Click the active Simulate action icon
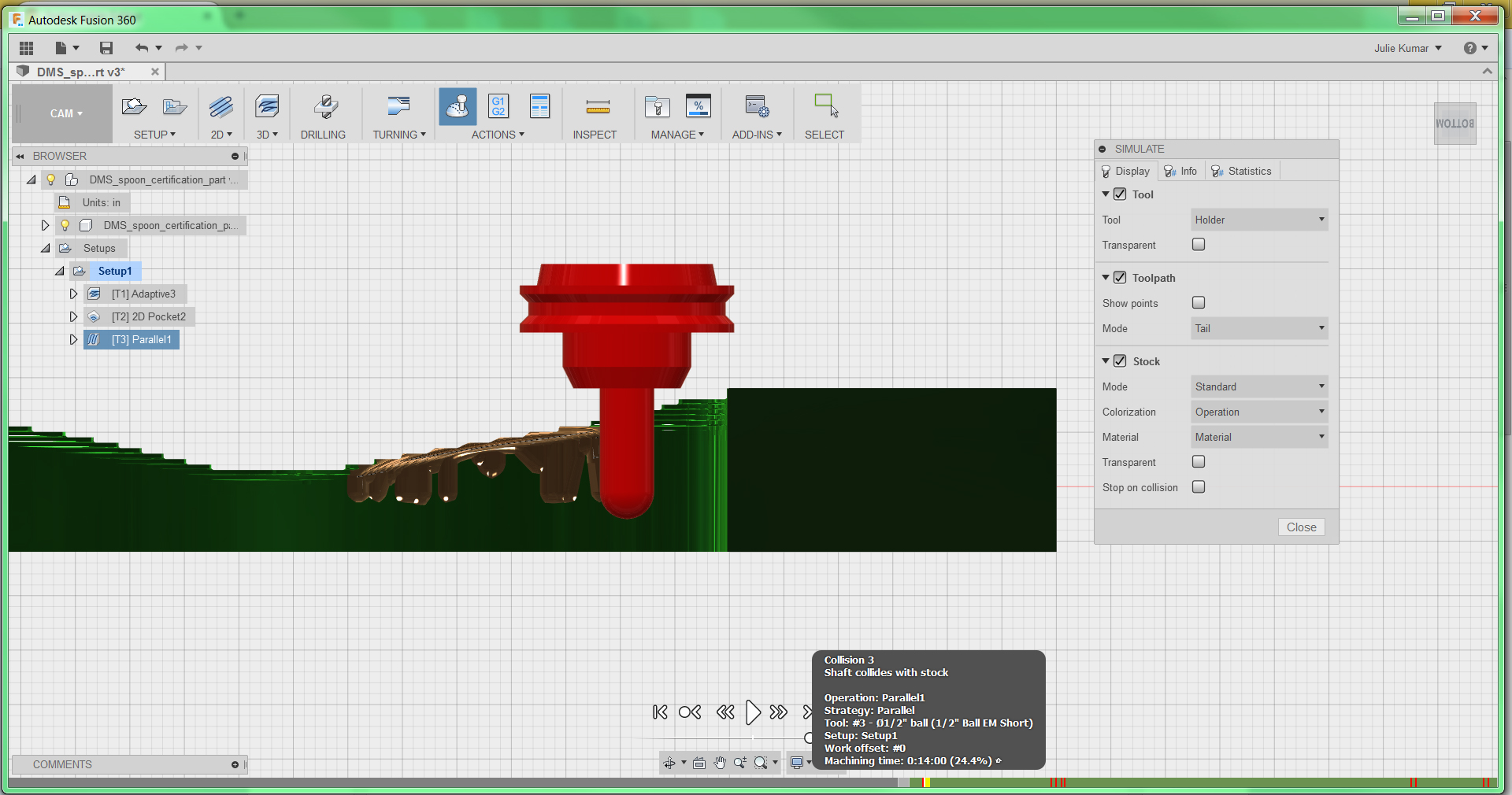 [458, 106]
